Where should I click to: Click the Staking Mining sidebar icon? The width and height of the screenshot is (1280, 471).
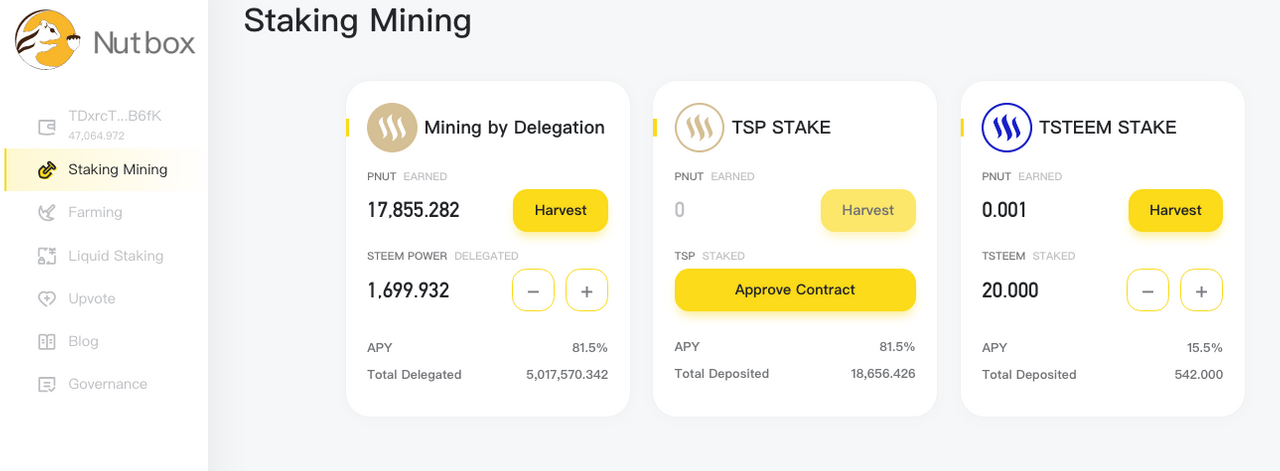click(x=46, y=170)
